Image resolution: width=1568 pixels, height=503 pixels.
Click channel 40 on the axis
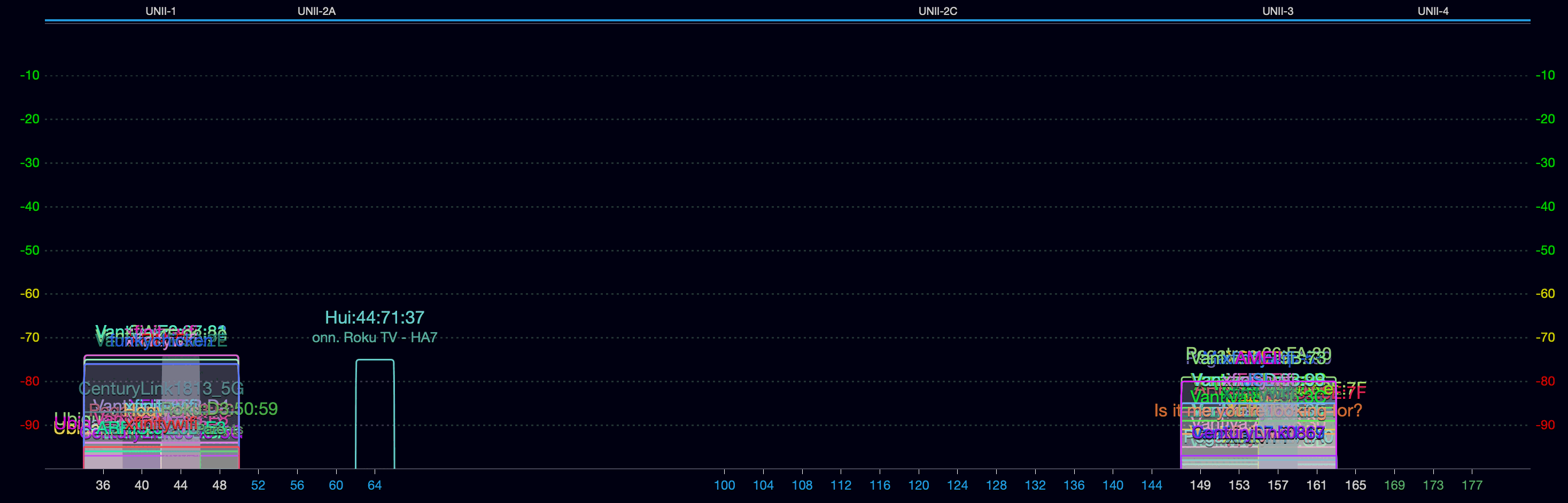pyautogui.click(x=142, y=485)
